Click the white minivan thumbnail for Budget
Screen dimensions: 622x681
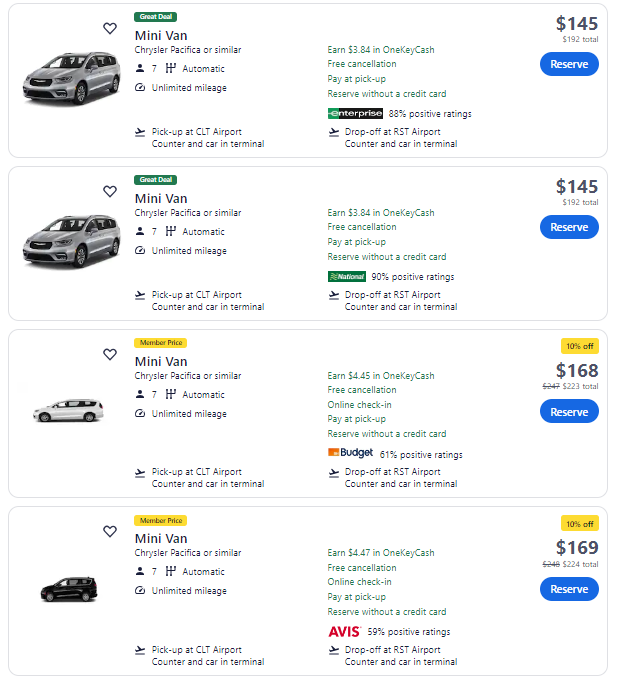coord(68,410)
